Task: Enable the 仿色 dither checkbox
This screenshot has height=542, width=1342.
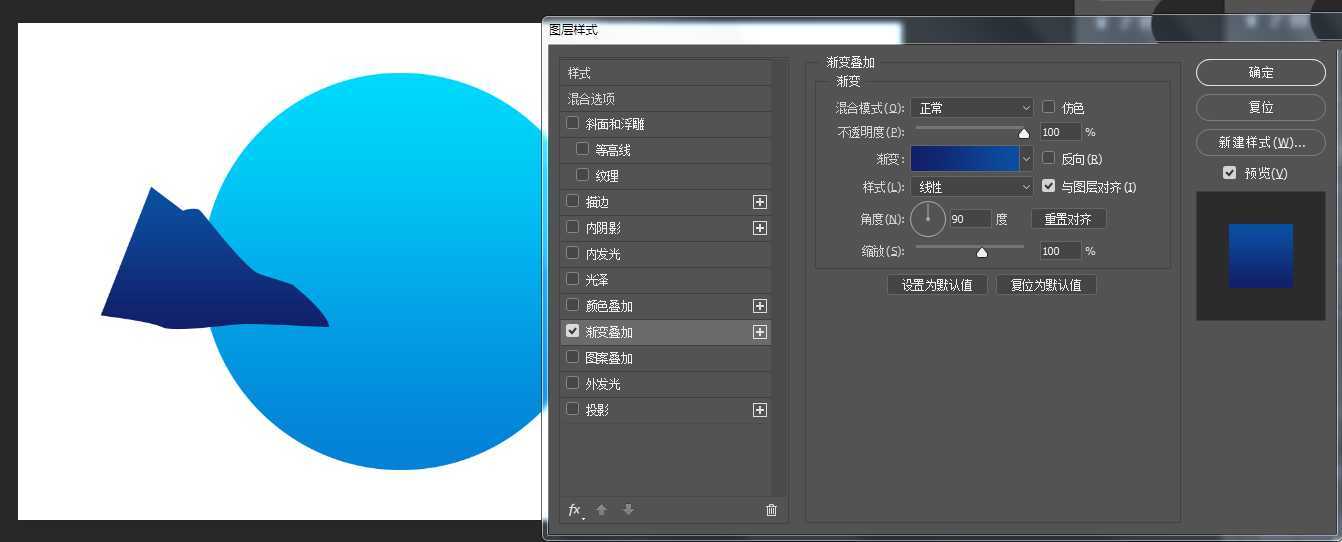Action: pyautogui.click(x=1049, y=107)
